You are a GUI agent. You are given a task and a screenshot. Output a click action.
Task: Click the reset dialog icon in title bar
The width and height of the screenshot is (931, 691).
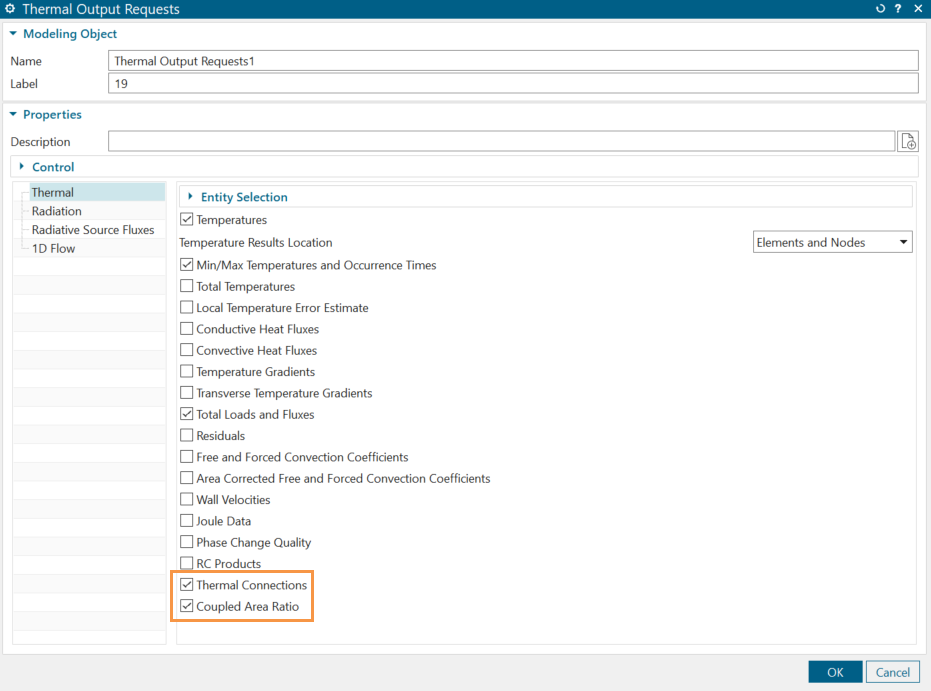[880, 9]
